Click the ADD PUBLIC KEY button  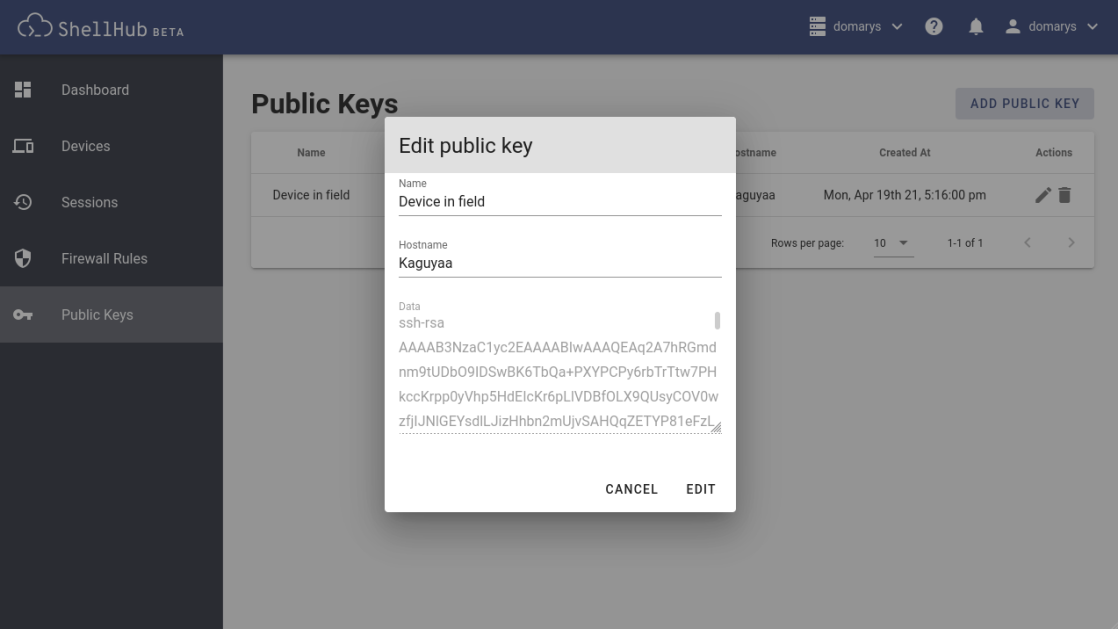(1024, 103)
